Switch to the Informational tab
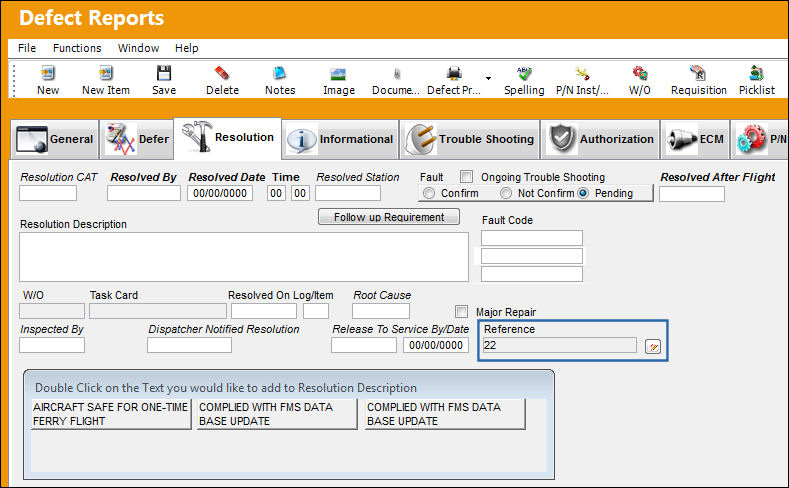The height and width of the screenshot is (488, 789). point(340,139)
